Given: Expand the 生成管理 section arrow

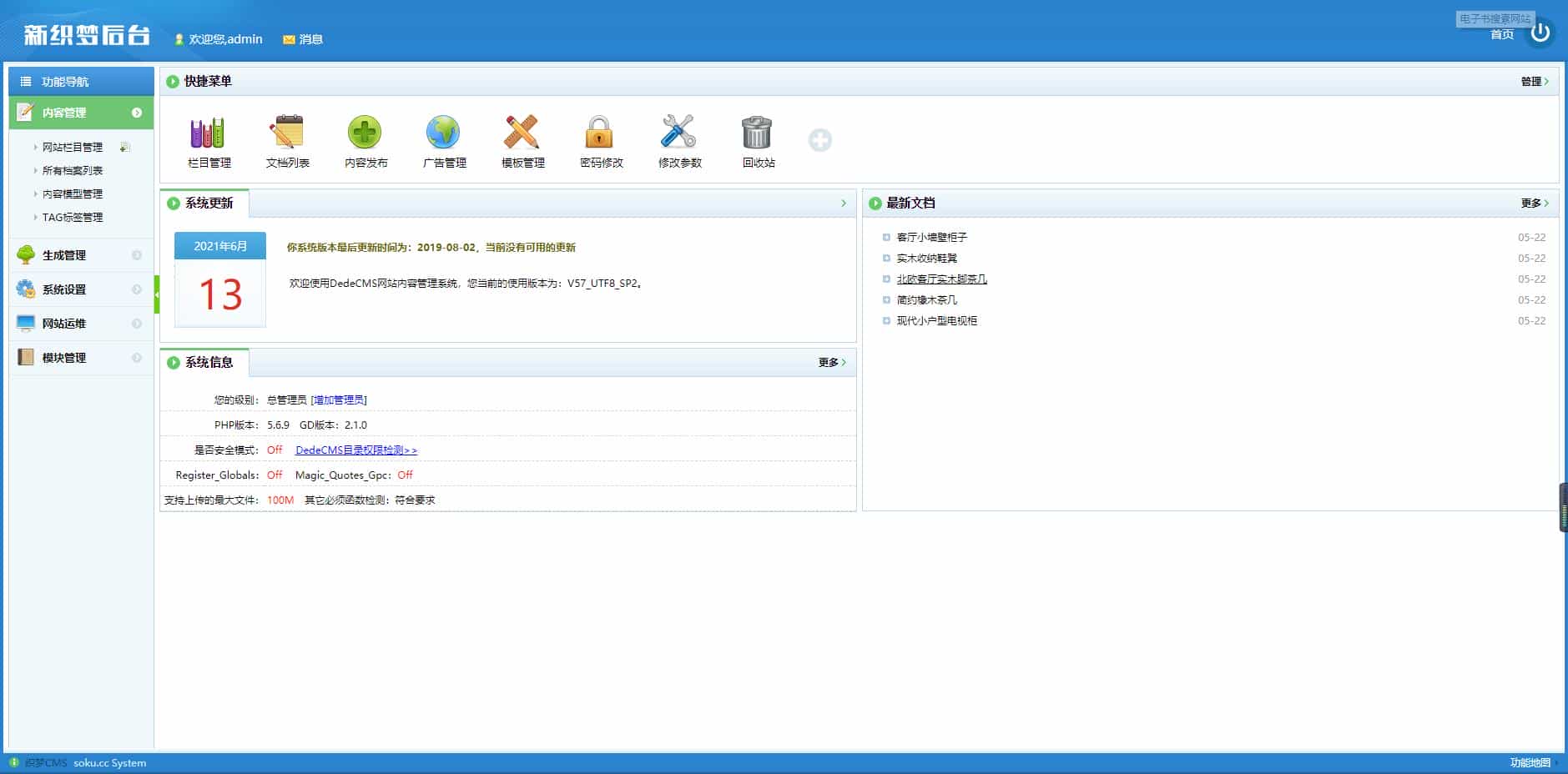Looking at the screenshot, I should (x=137, y=255).
